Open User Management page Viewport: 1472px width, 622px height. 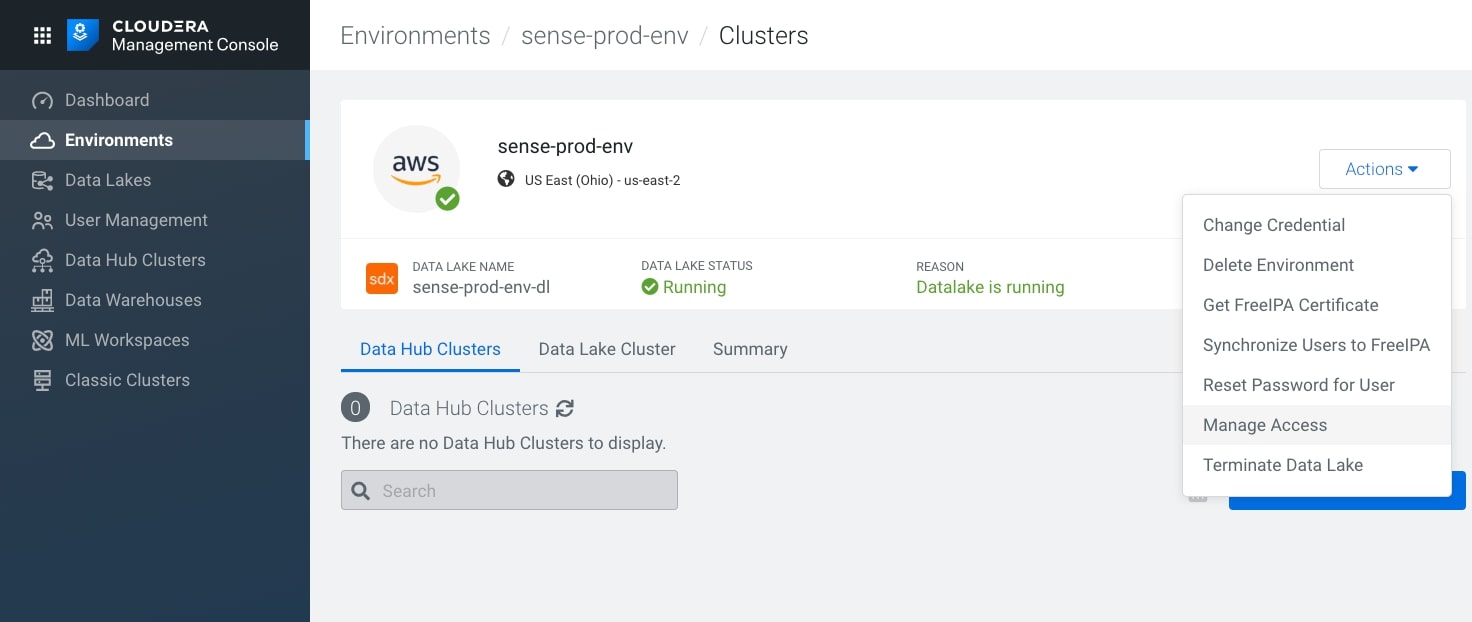[155, 220]
